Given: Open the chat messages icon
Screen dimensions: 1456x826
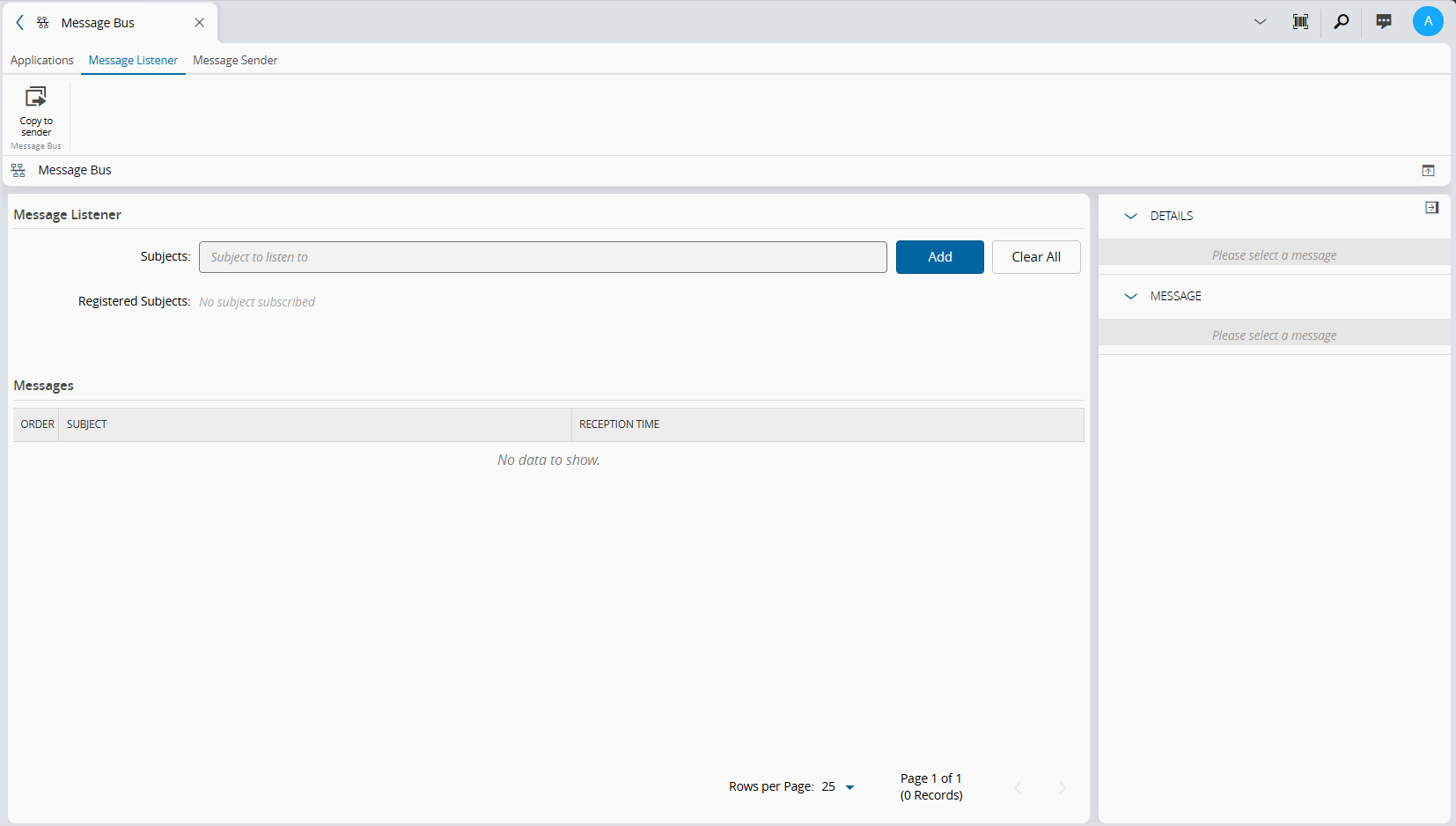Looking at the screenshot, I should (1384, 22).
